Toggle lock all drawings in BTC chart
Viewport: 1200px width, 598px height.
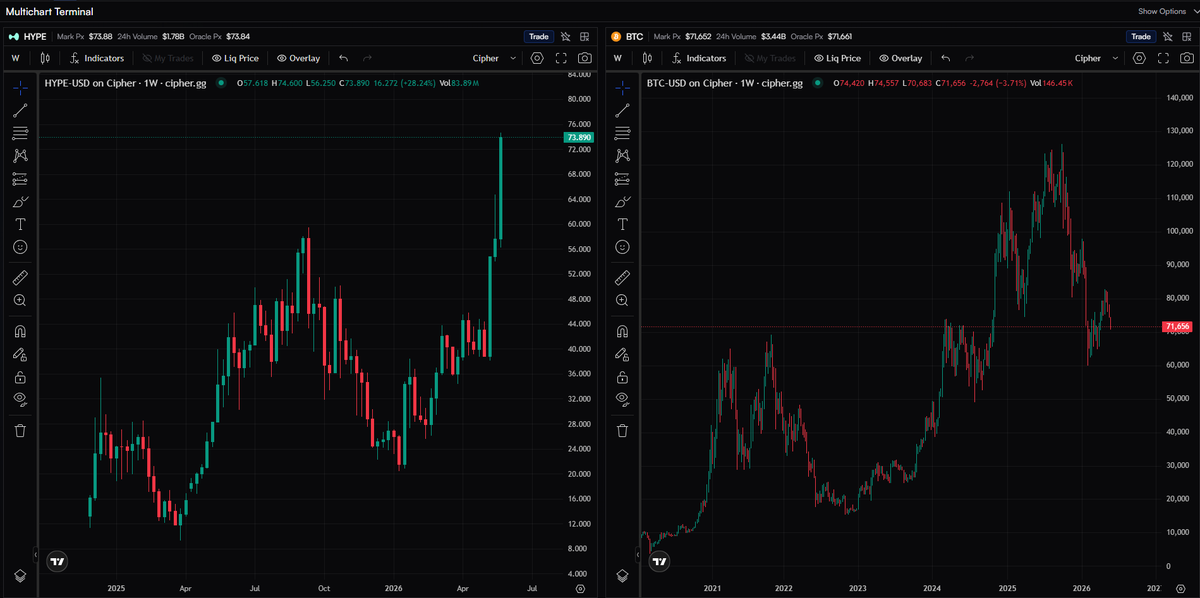(622, 377)
